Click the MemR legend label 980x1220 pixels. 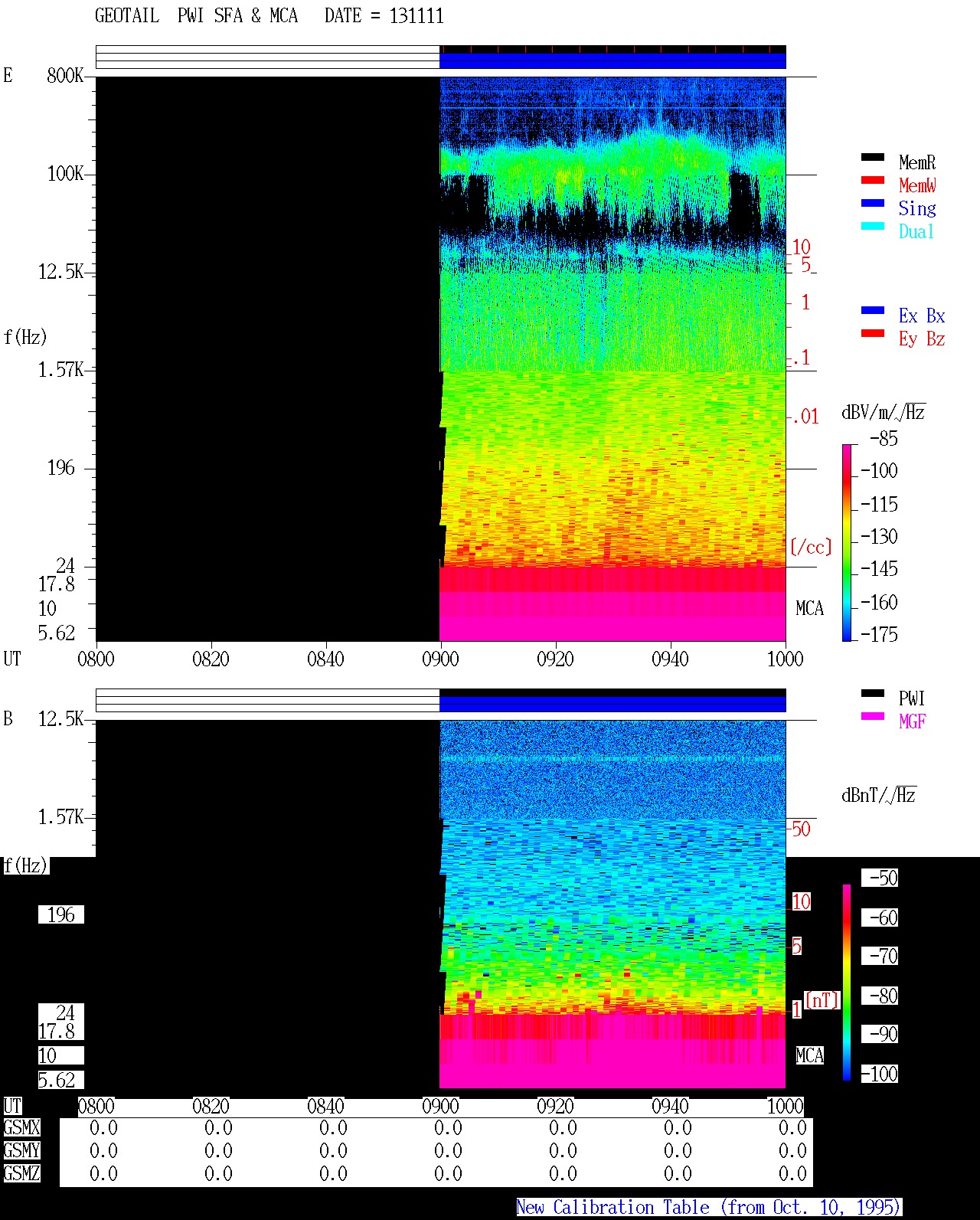(917, 162)
